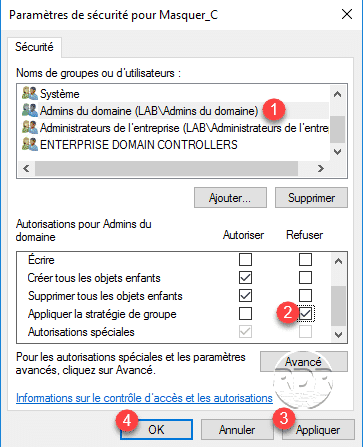This screenshot has height=447, width=363.
Task: Click the horizontal scroll right arrow
Action: (x=321, y=169)
